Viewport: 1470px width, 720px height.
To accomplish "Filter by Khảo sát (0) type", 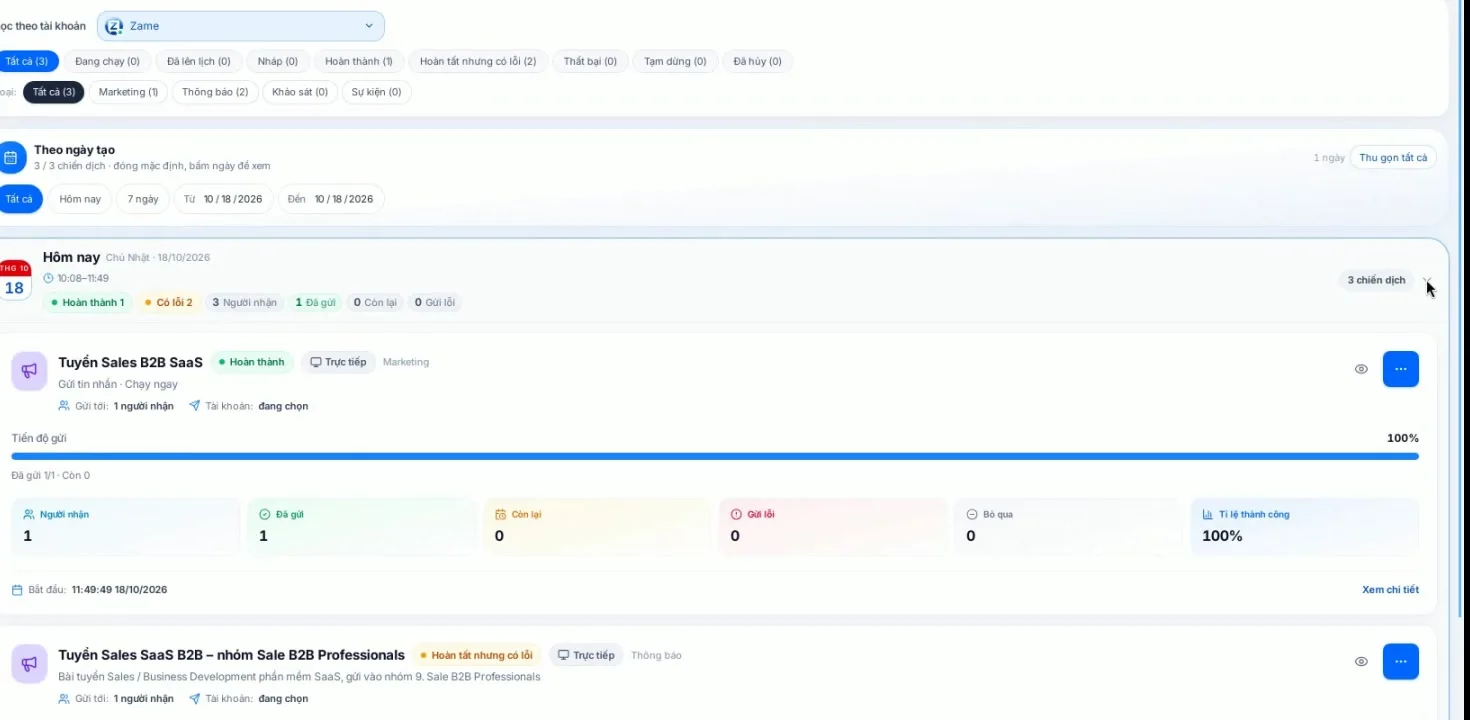I will coord(300,92).
